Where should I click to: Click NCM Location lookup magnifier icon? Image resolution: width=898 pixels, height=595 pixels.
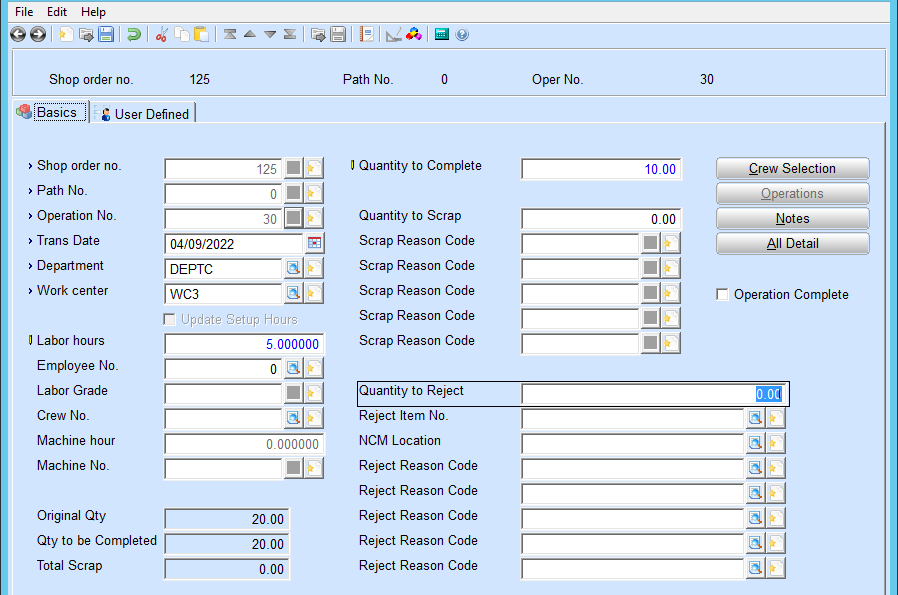tap(755, 443)
